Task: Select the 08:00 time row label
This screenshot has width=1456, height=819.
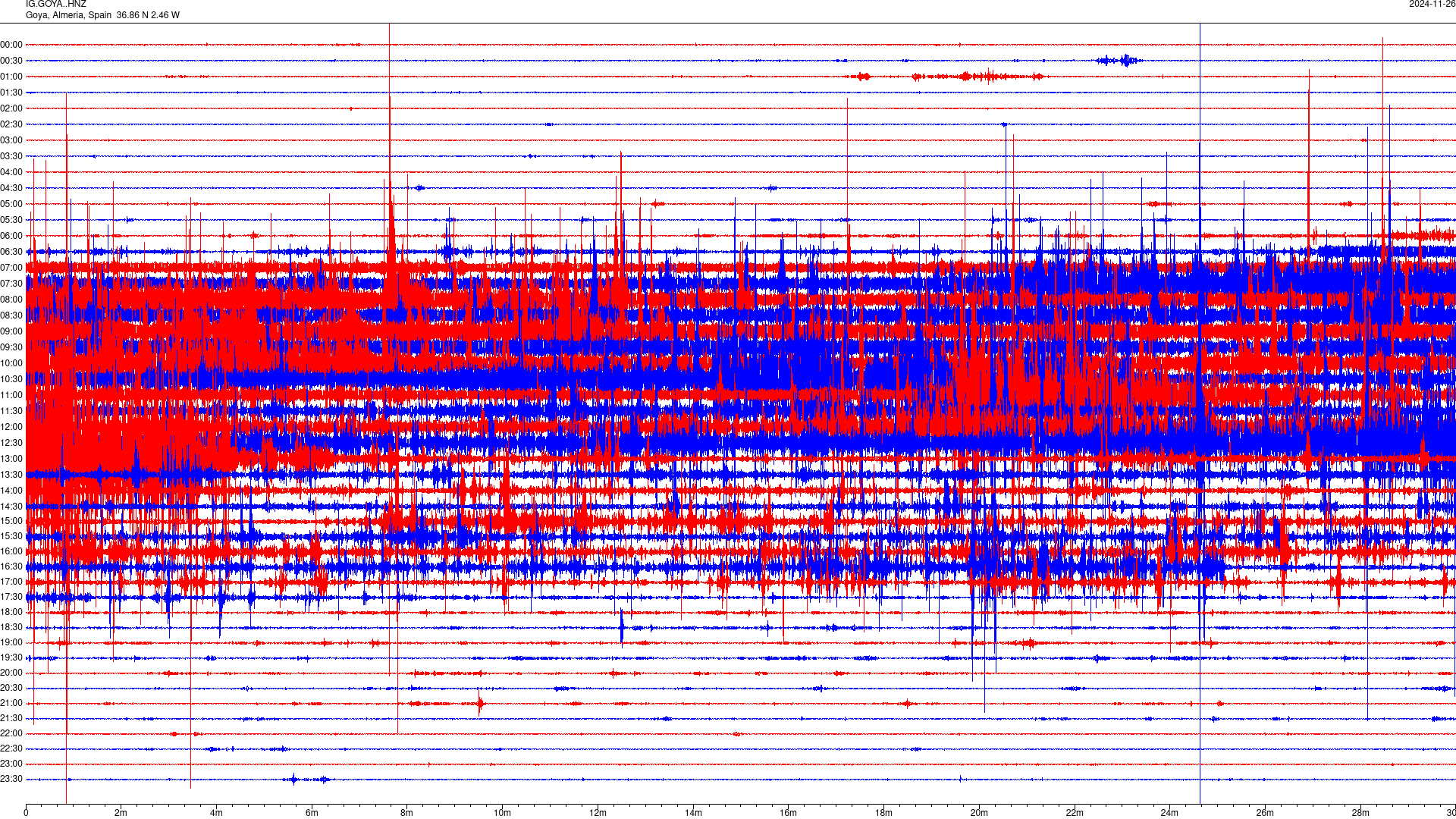Action: [x=11, y=300]
